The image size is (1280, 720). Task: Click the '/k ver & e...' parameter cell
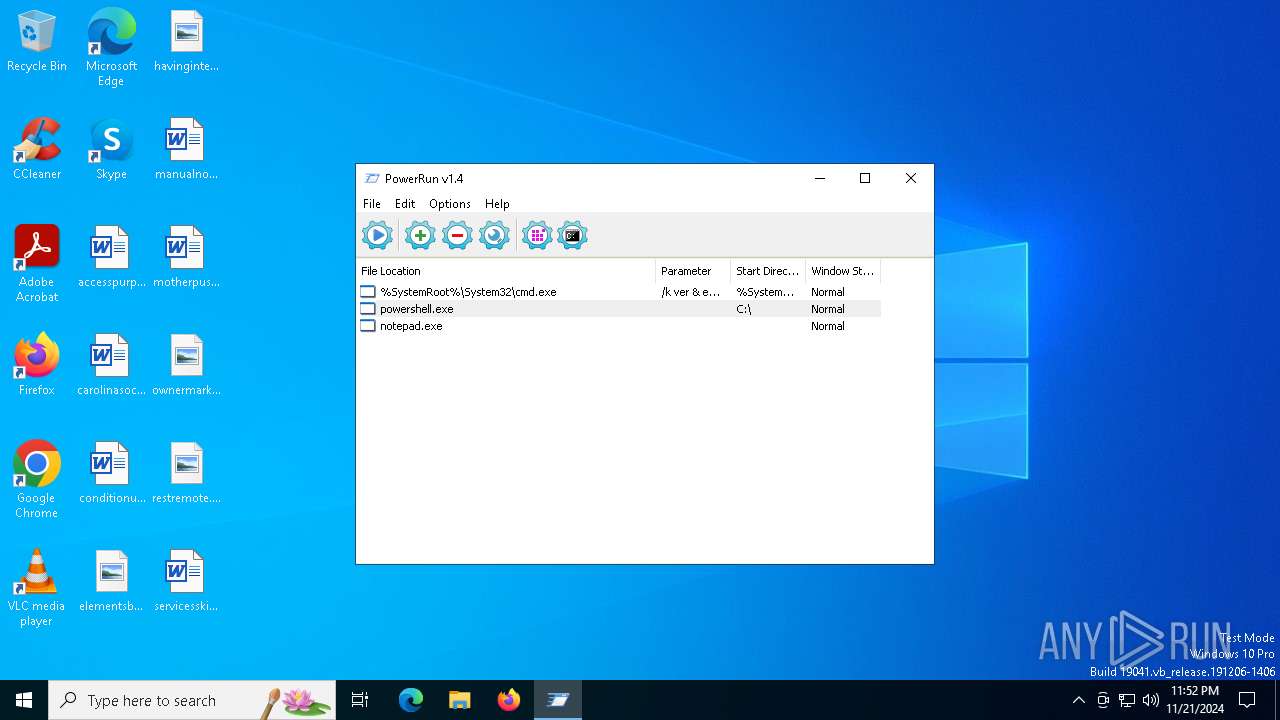pos(691,292)
